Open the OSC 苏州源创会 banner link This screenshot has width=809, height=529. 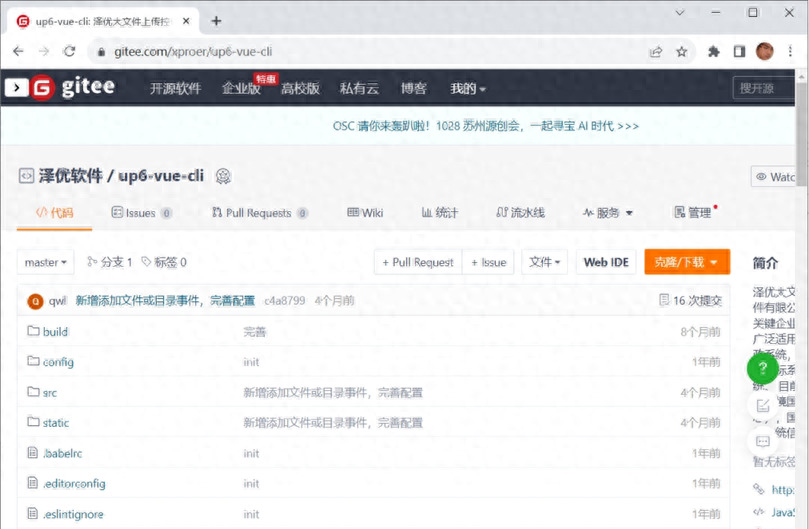point(486,126)
